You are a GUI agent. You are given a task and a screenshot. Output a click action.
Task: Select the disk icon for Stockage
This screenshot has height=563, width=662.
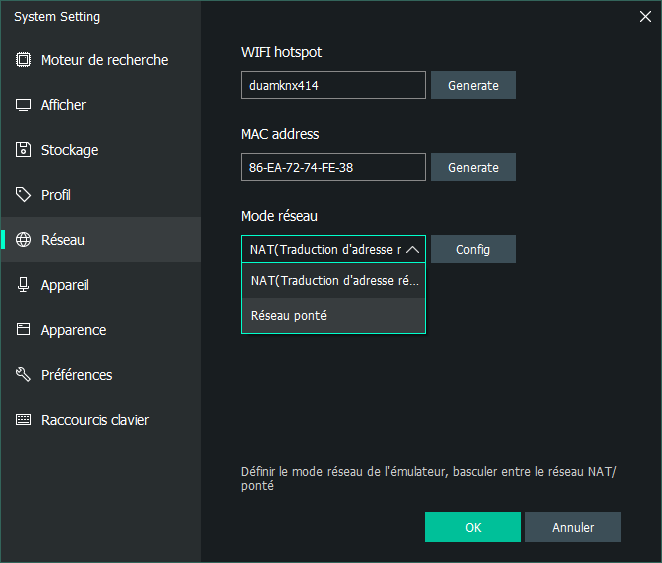coord(23,149)
